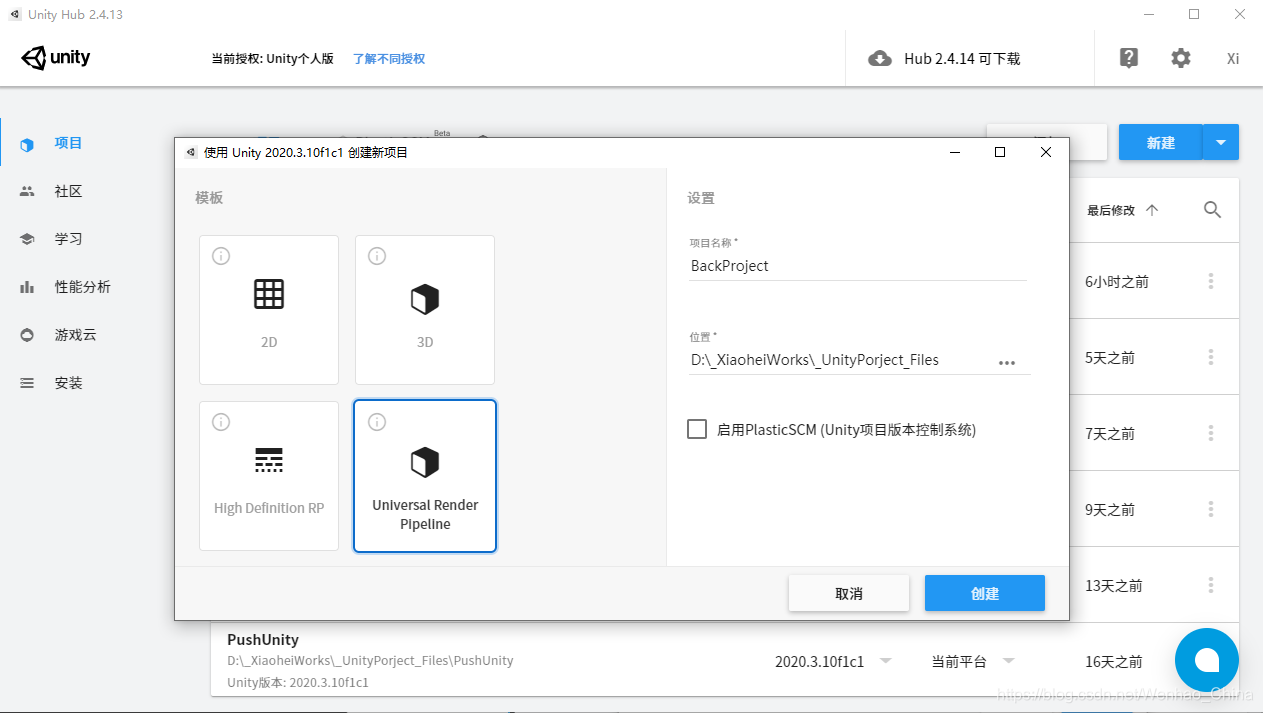The height and width of the screenshot is (713, 1263).
Task: Open the more menu for the 9天之前 project
Action: click(1211, 510)
